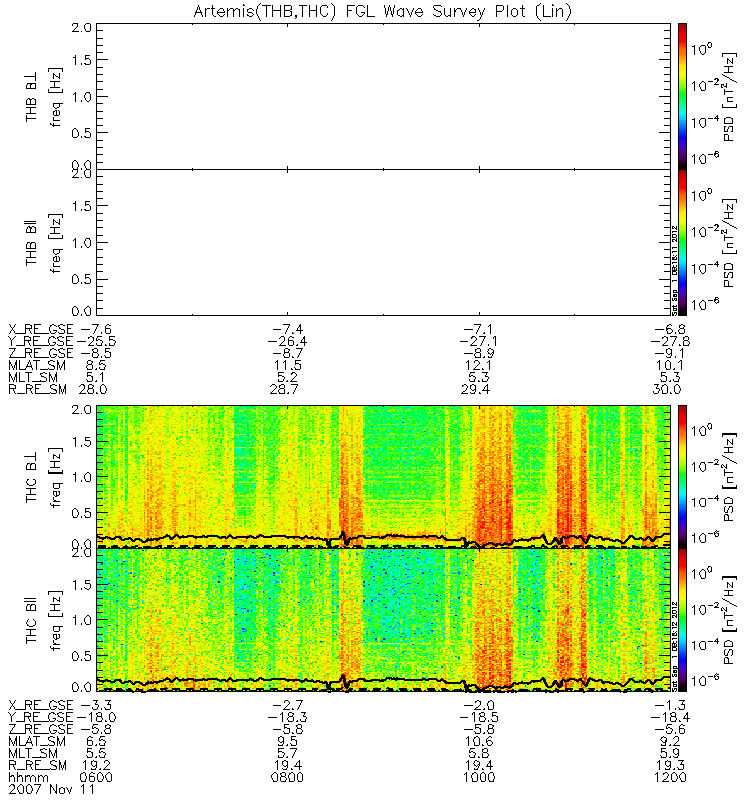Click the color bar beside the THC B∥ spectrogram
Screen dimensions: 750x800
[x=682, y=620]
